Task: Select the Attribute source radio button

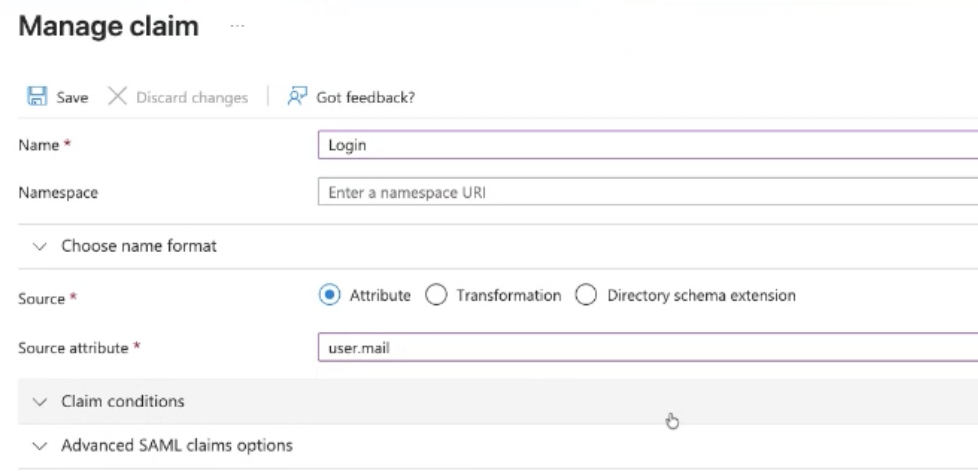Action: pyautogui.click(x=332, y=295)
